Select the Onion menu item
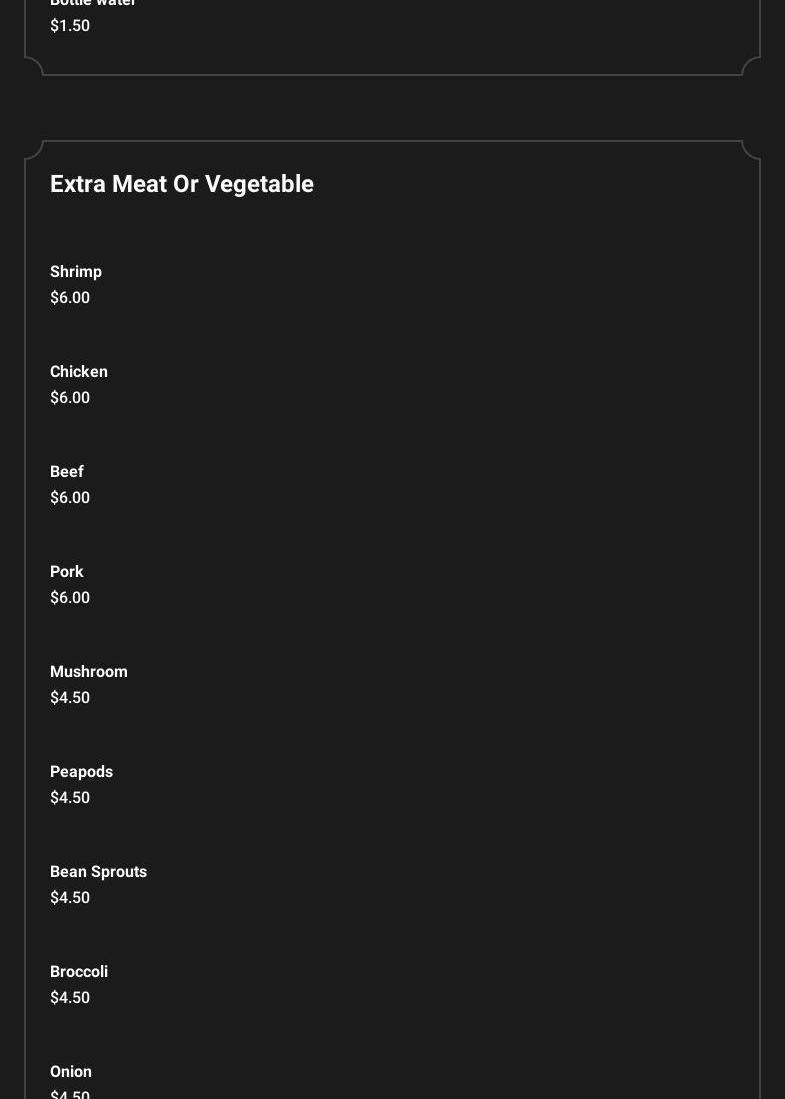 71,1072
